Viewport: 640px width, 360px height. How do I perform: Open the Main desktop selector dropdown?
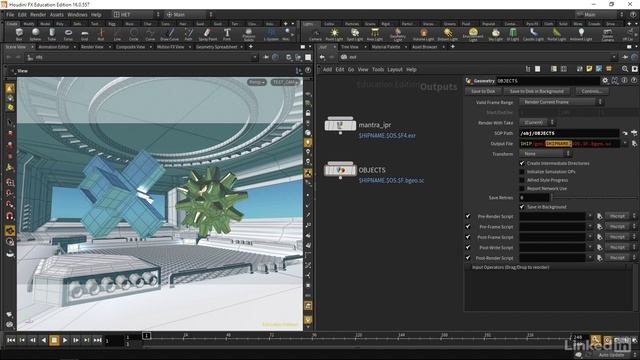click(x=188, y=15)
